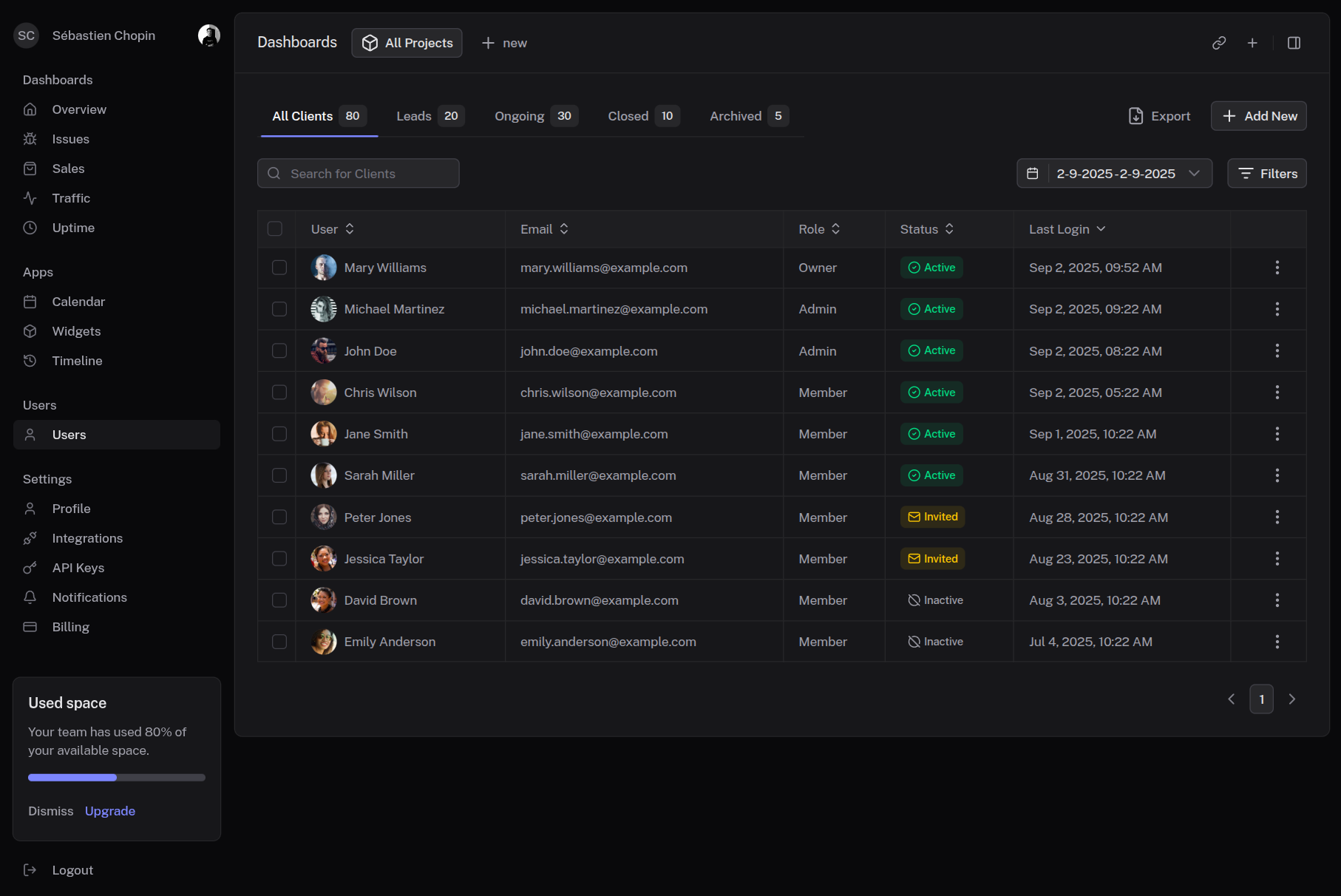Toggle the side panel layout icon
The image size is (1341, 896).
(x=1294, y=43)
